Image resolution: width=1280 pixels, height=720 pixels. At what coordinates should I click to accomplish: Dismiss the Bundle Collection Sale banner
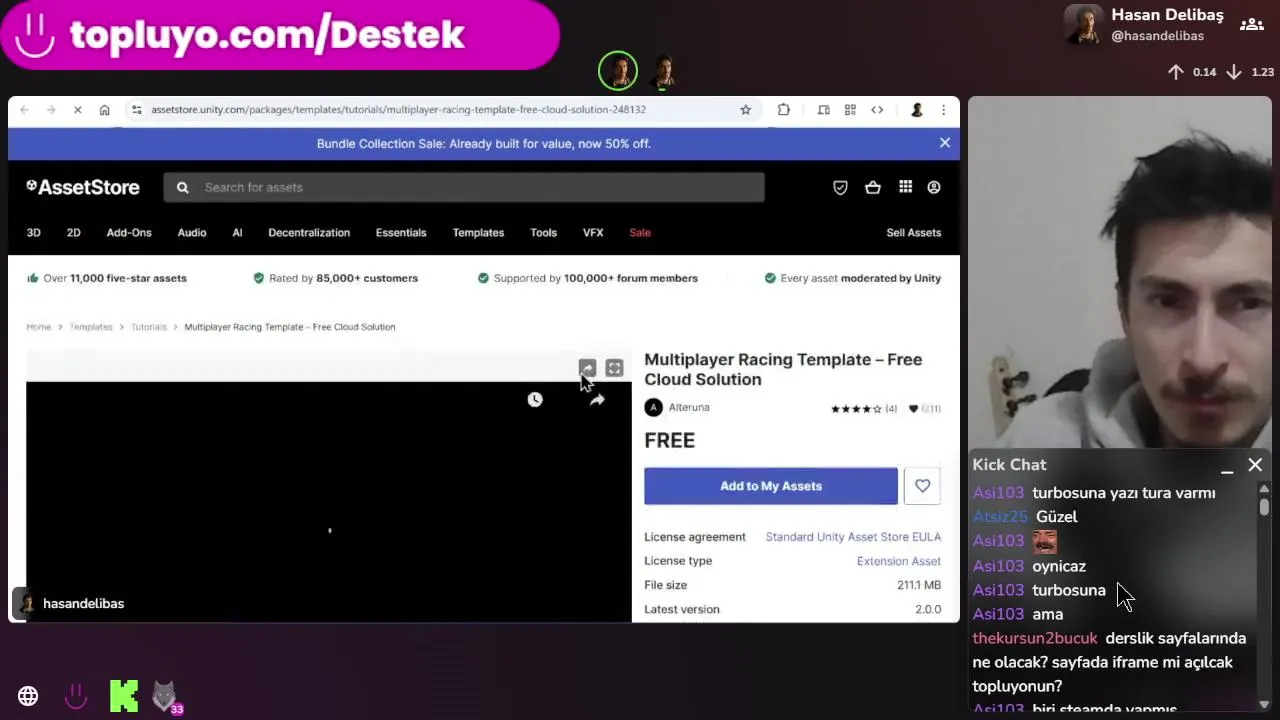point(944,143)
